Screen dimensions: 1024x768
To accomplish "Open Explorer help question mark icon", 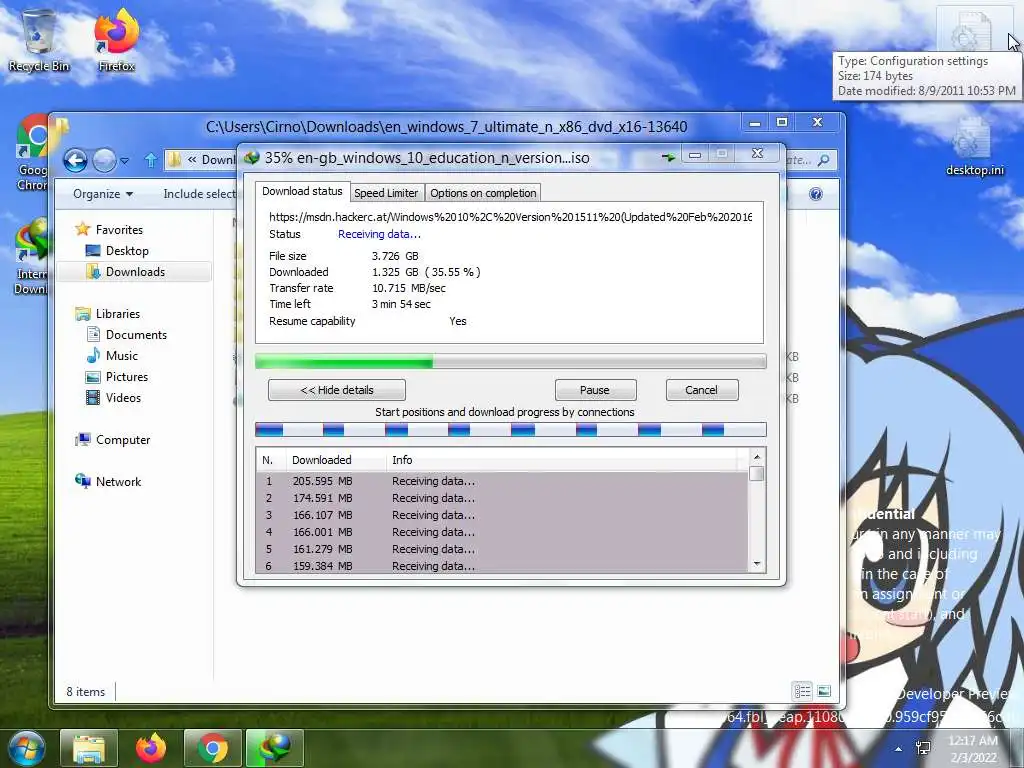I will tap(815, 194).
